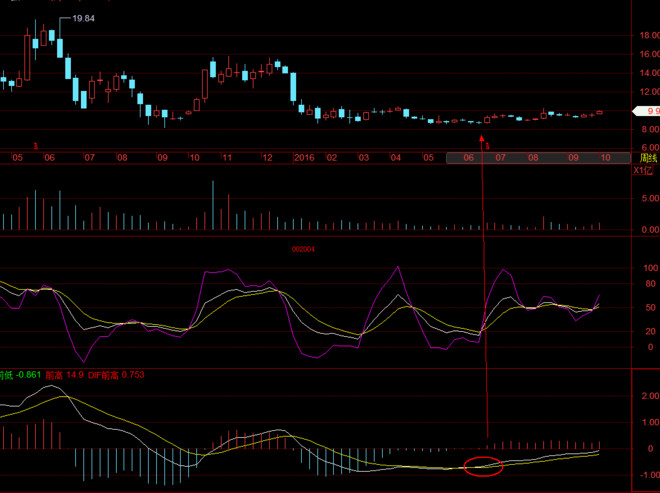Screen dimensions: 660x493
Task: Click the red ellipse on the MACD crossover
Action: pos(484,465)
